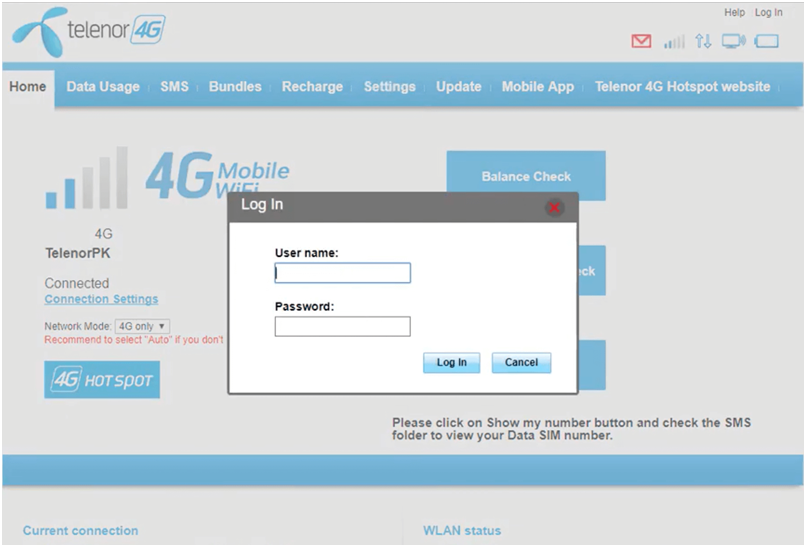Visit the Telenor 4G Hotspot website tab

tap(683, 86)
